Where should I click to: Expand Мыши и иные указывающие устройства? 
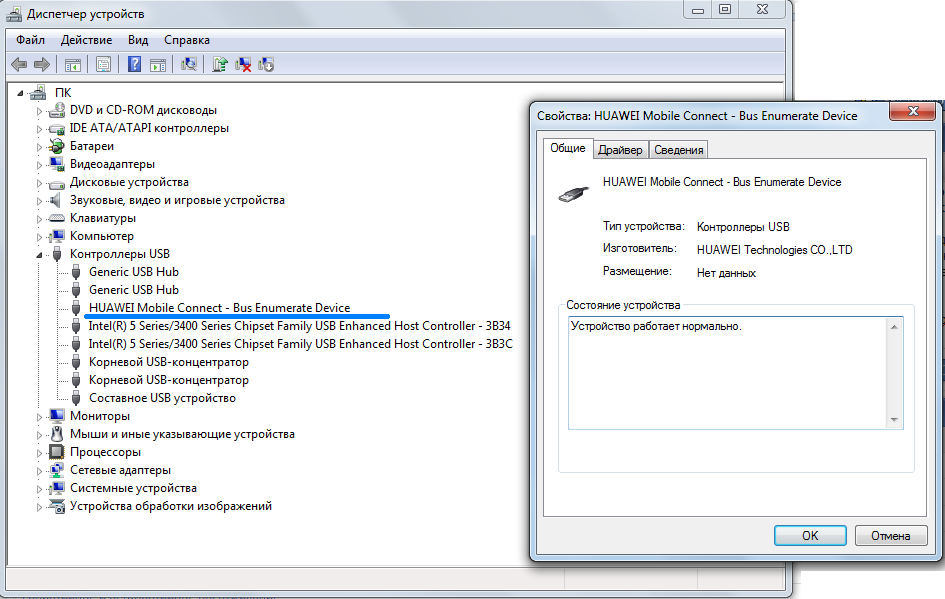pos(39,435)
